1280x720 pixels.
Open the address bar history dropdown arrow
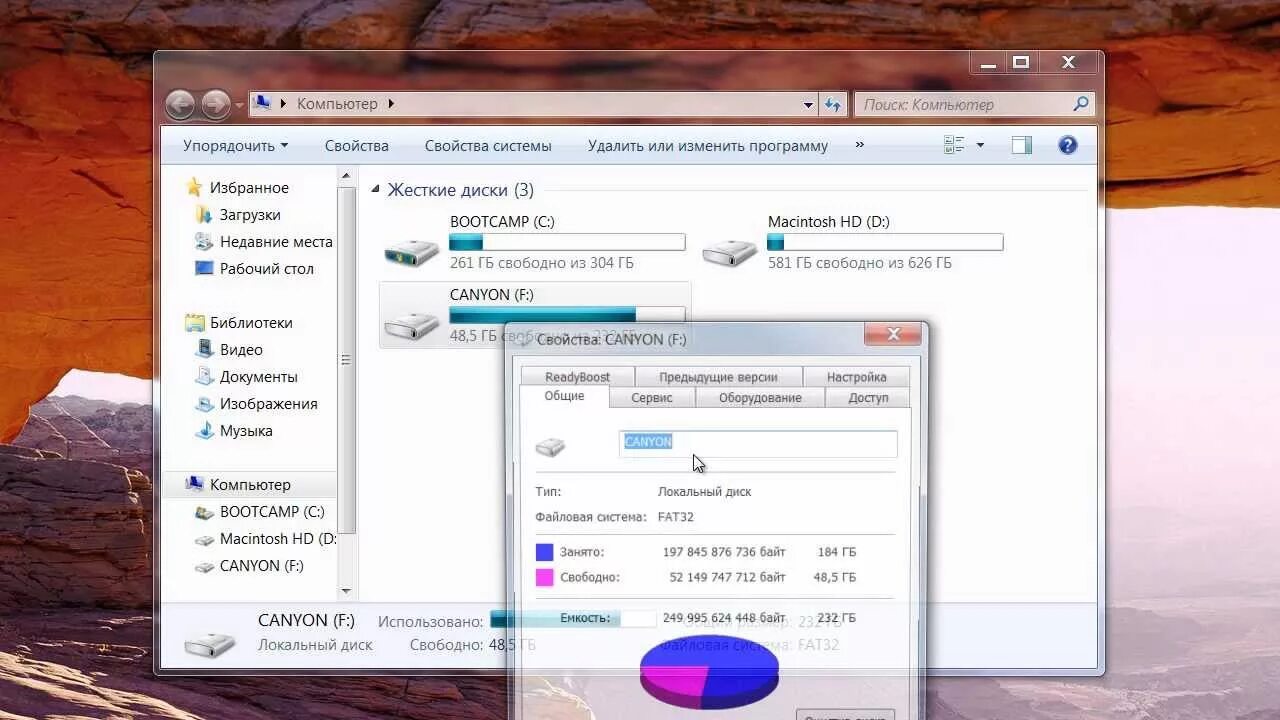(809, 104)
